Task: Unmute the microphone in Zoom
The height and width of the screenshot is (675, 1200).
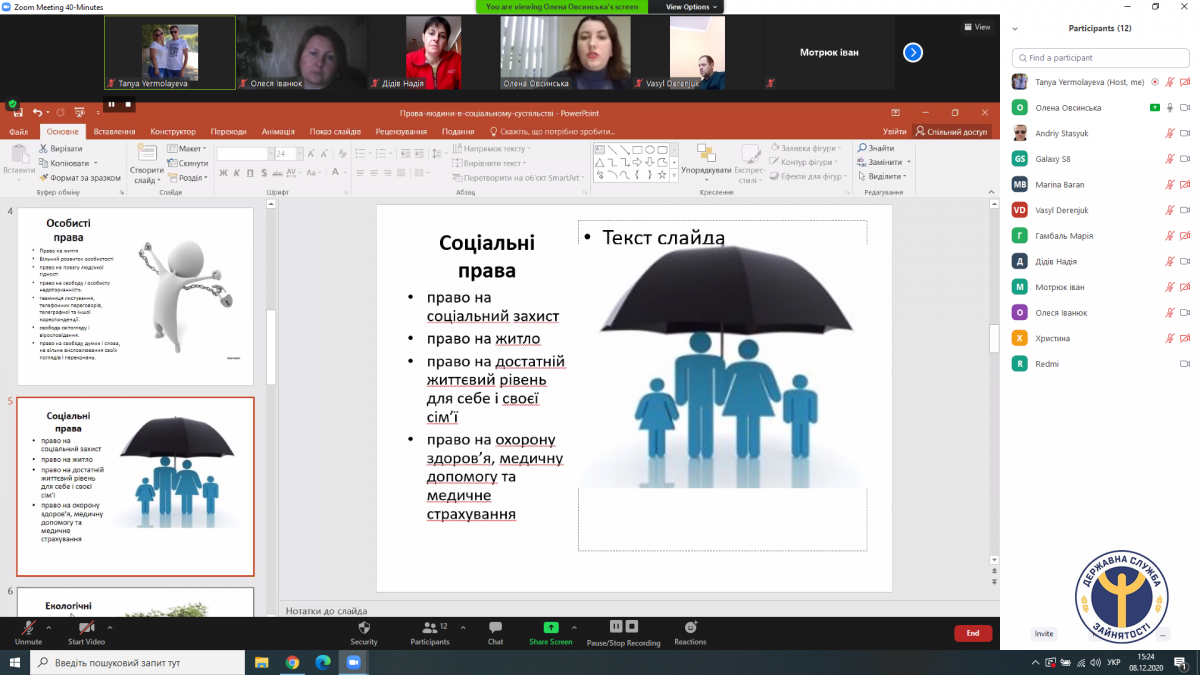Action: (28, 629)
